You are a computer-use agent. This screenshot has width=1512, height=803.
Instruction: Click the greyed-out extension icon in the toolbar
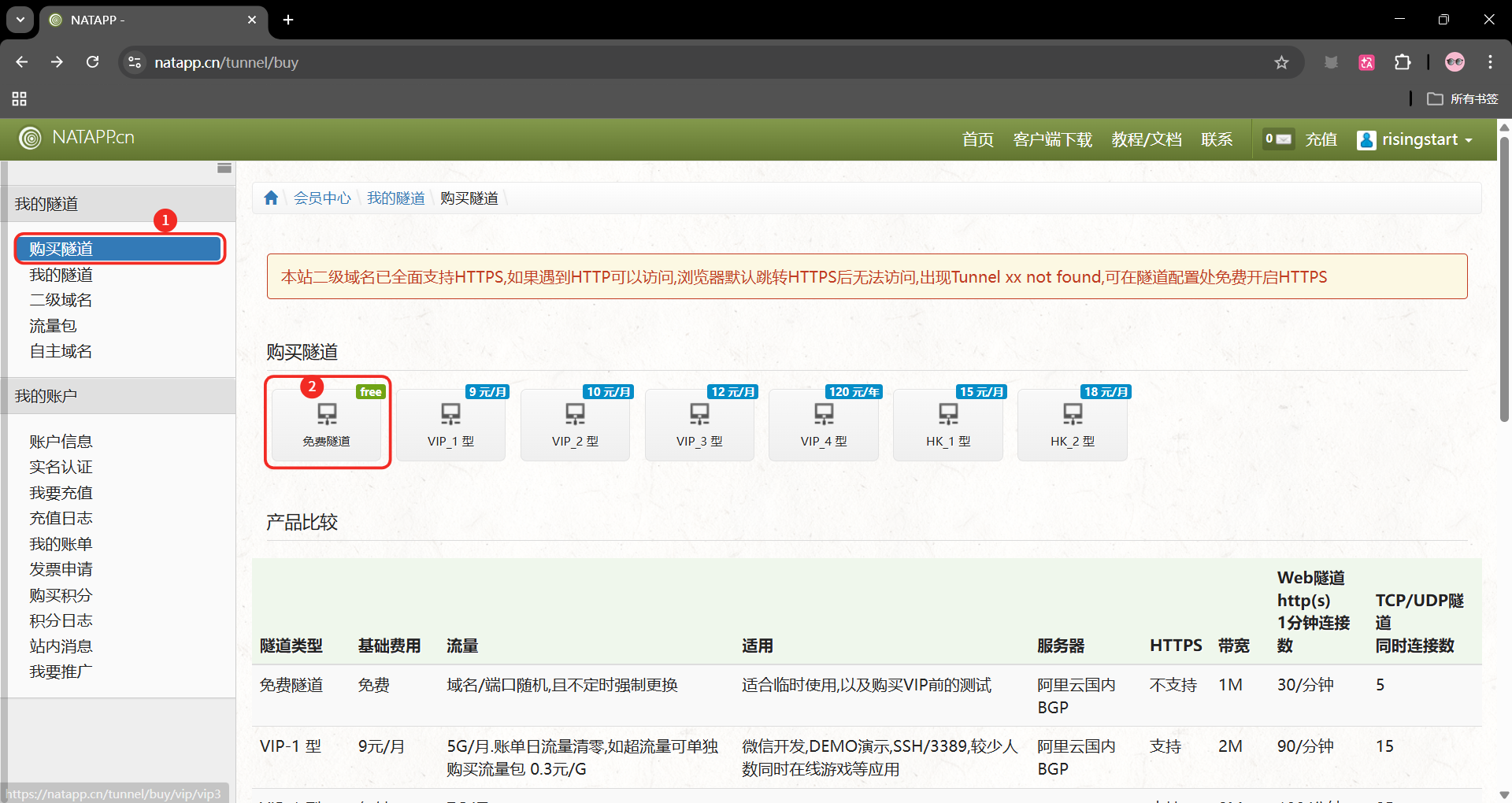point(1331,62)
